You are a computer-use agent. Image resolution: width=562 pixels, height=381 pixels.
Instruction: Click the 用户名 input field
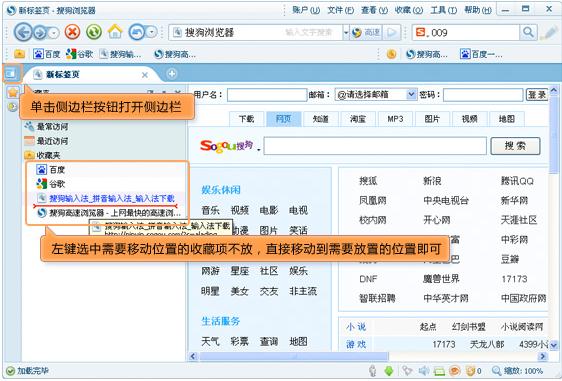267,95
